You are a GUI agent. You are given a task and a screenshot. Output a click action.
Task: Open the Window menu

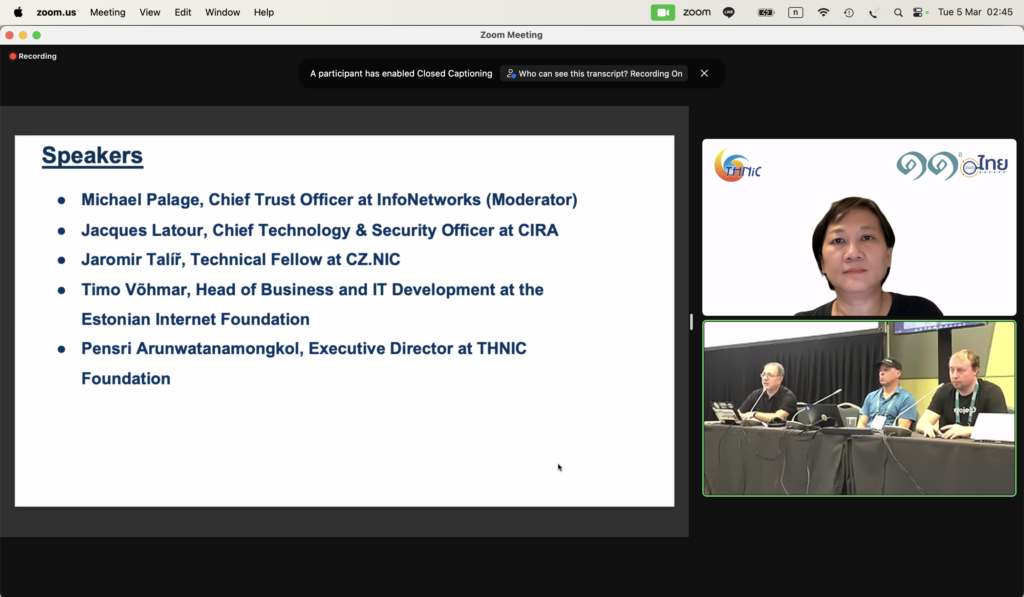(x=223, y=12)
